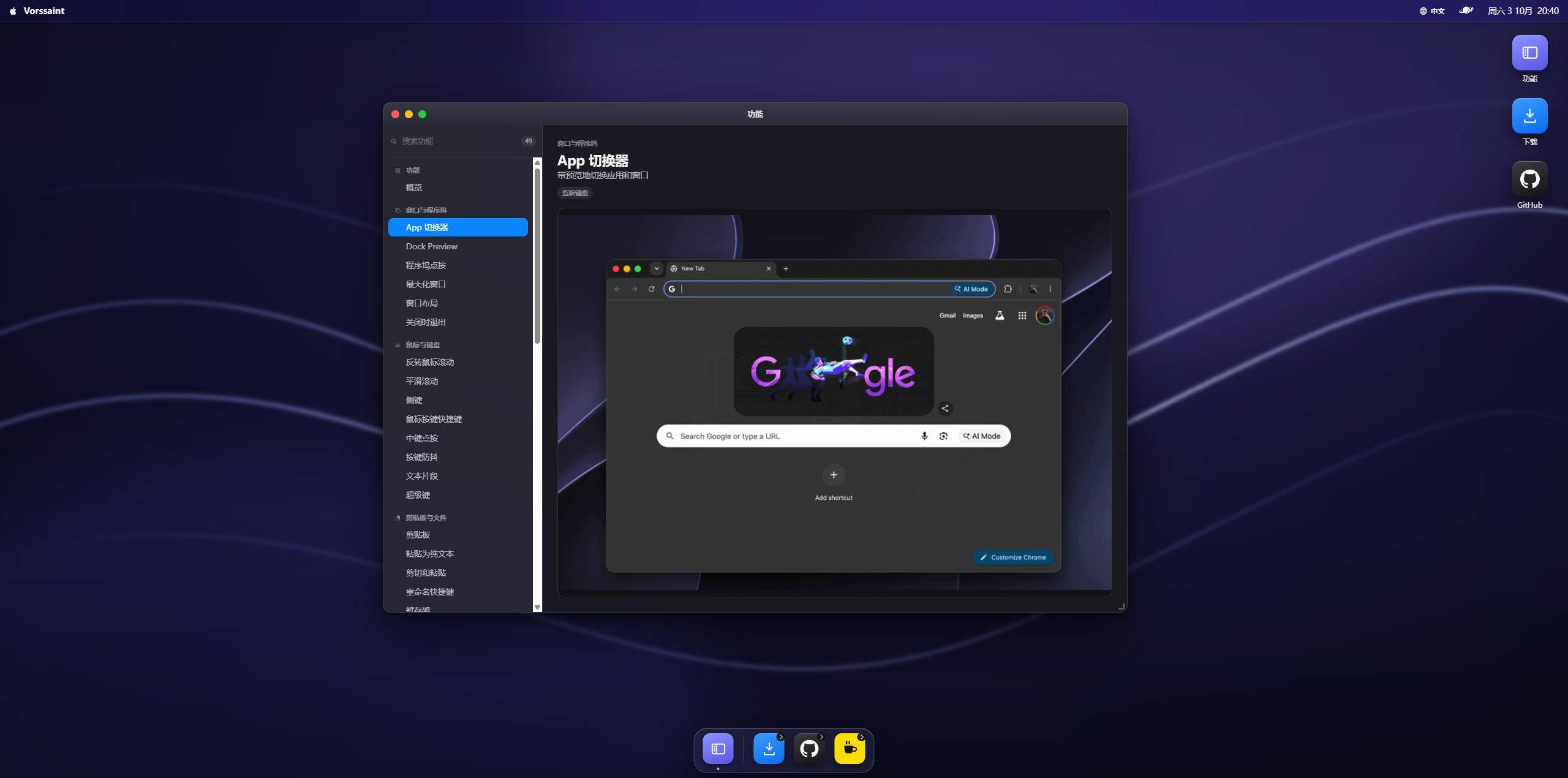Click the Apple logo in the menu bar

coord(13,11)
